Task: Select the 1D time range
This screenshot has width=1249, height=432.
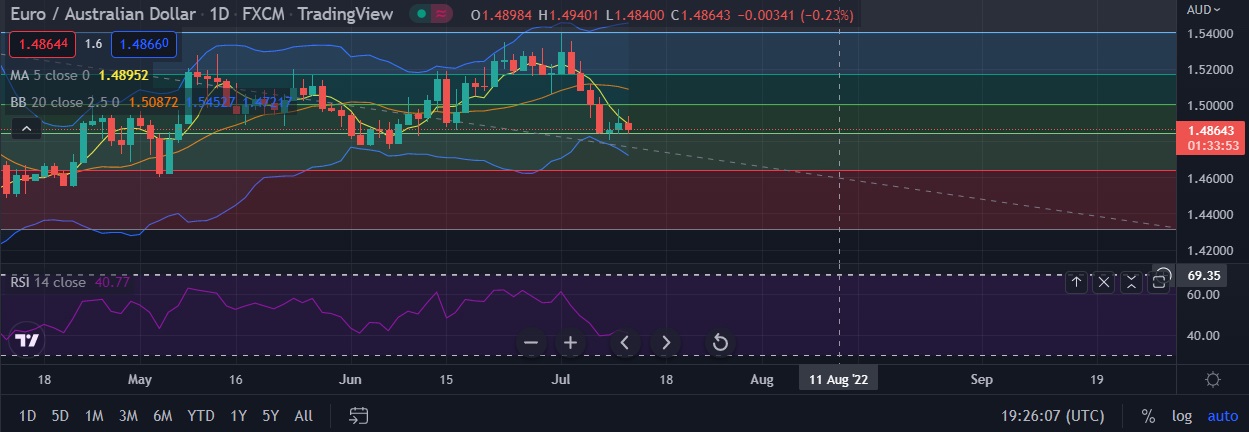Action: (x=28, y=416)
